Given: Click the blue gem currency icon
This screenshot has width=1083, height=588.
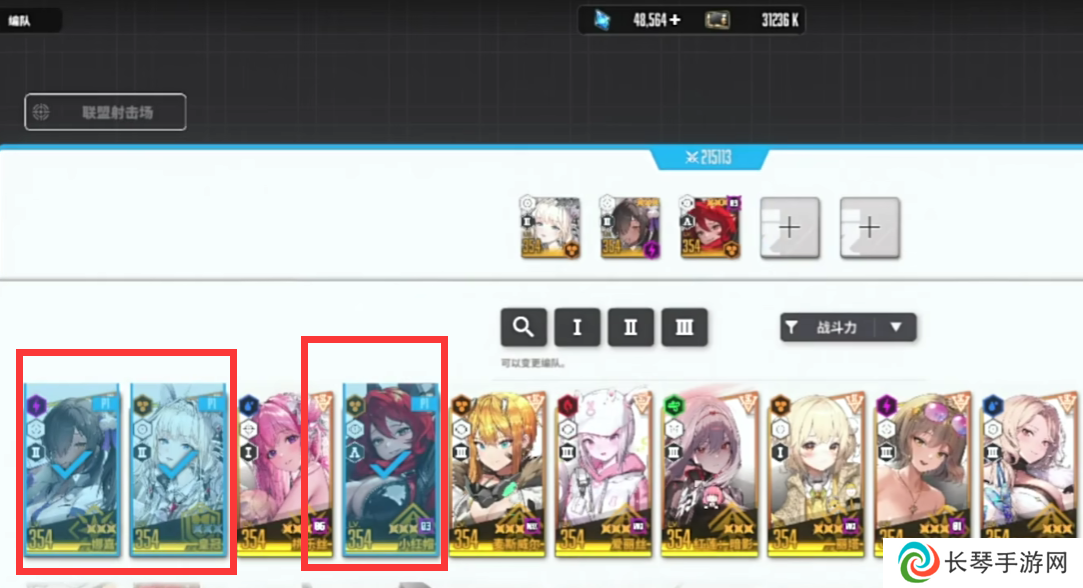Looking at the screenshot, I should (602, 20).
